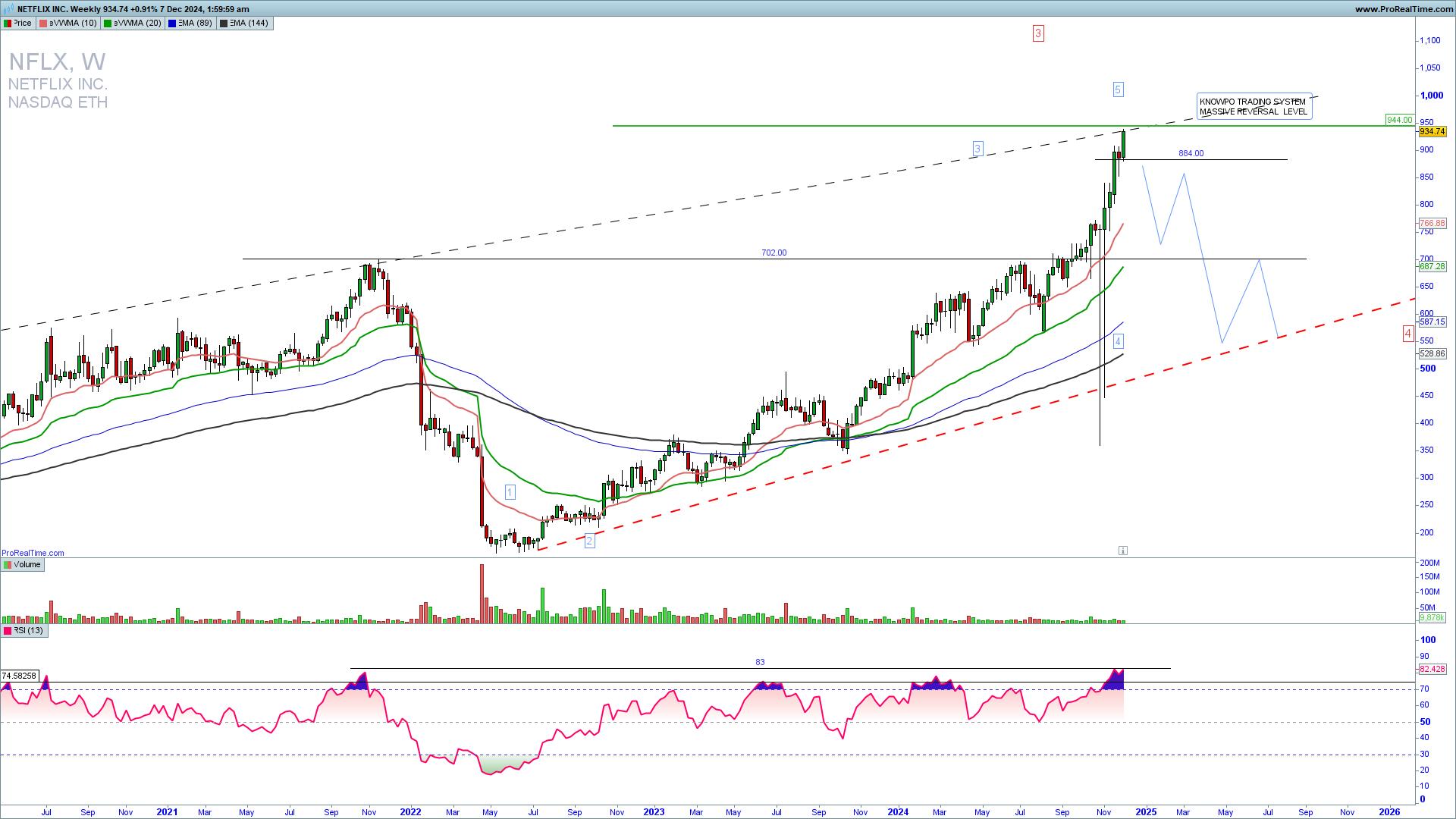Click the small info icon above volume panel

coord(1123,551)
